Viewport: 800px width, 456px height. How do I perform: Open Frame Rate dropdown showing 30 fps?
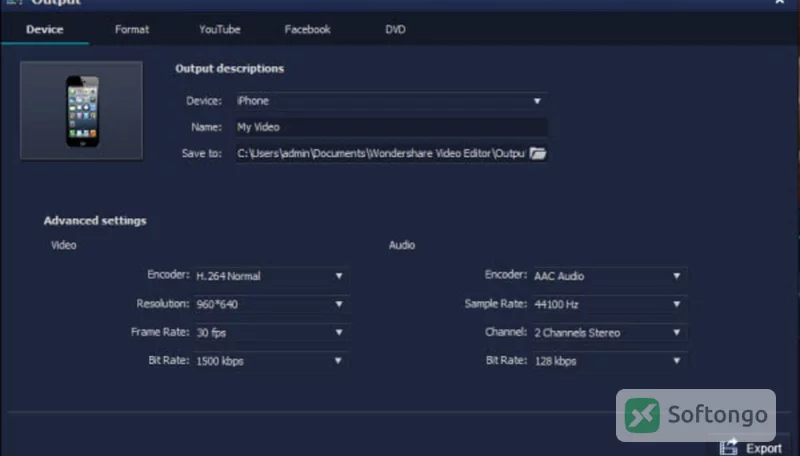[x=271, y=333]
